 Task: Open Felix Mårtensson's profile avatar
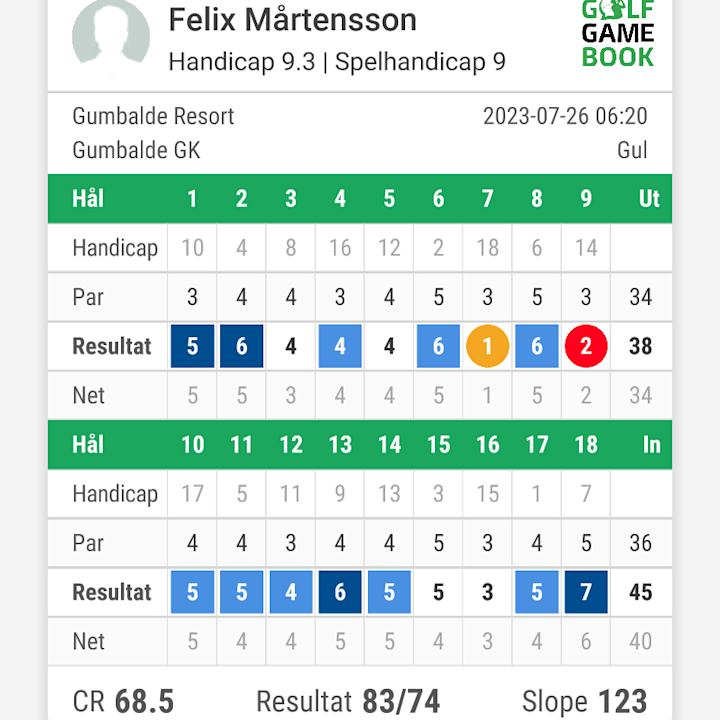111,37
